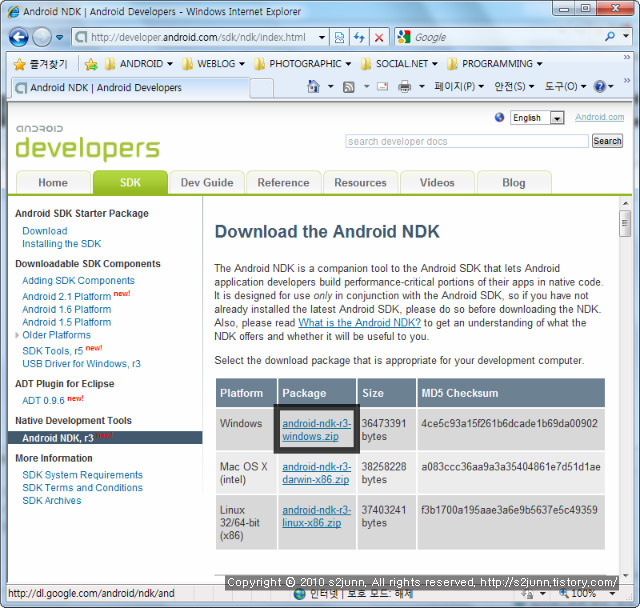Click the scrollbar down arrow
640x608 pixels.
tap(625, 575)
